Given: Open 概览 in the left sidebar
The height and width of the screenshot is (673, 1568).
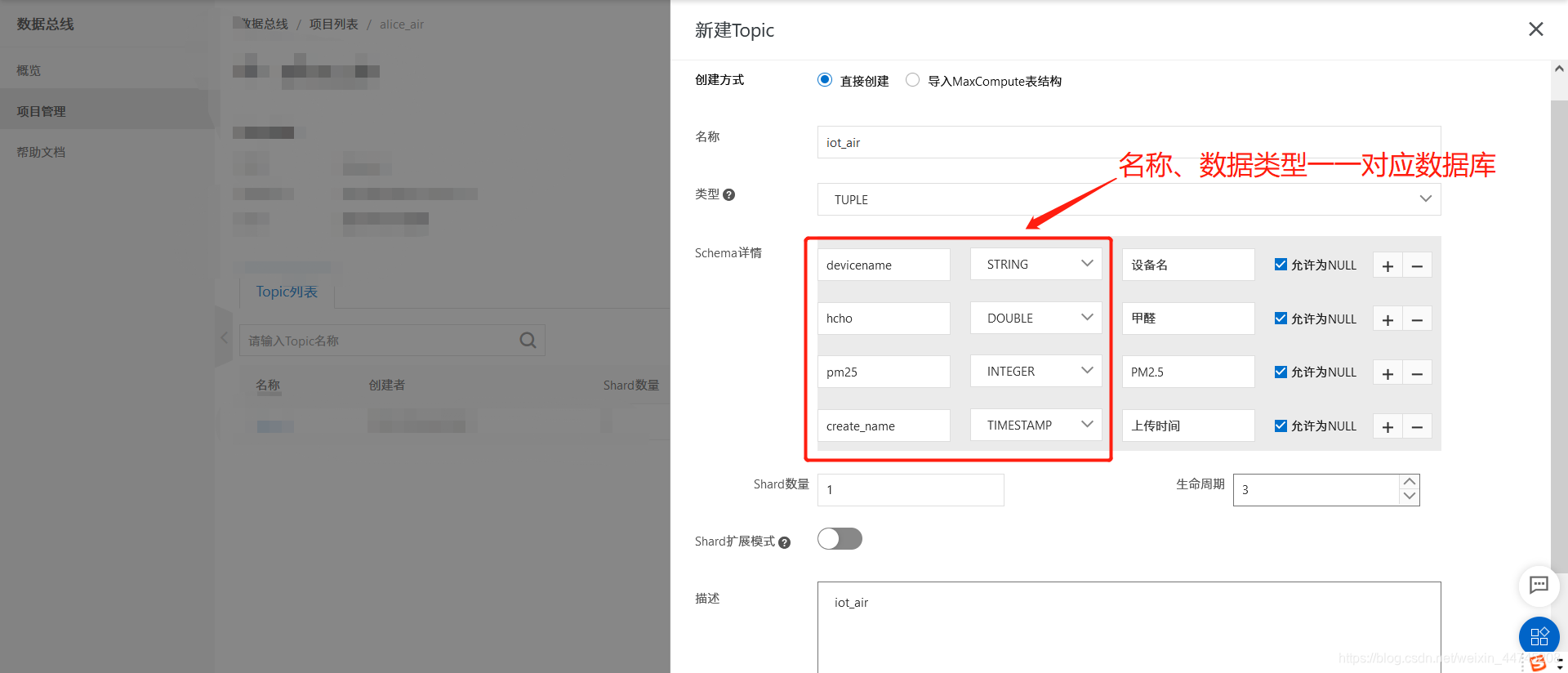Looking at the screenshot, I should (x=29, y=71).
